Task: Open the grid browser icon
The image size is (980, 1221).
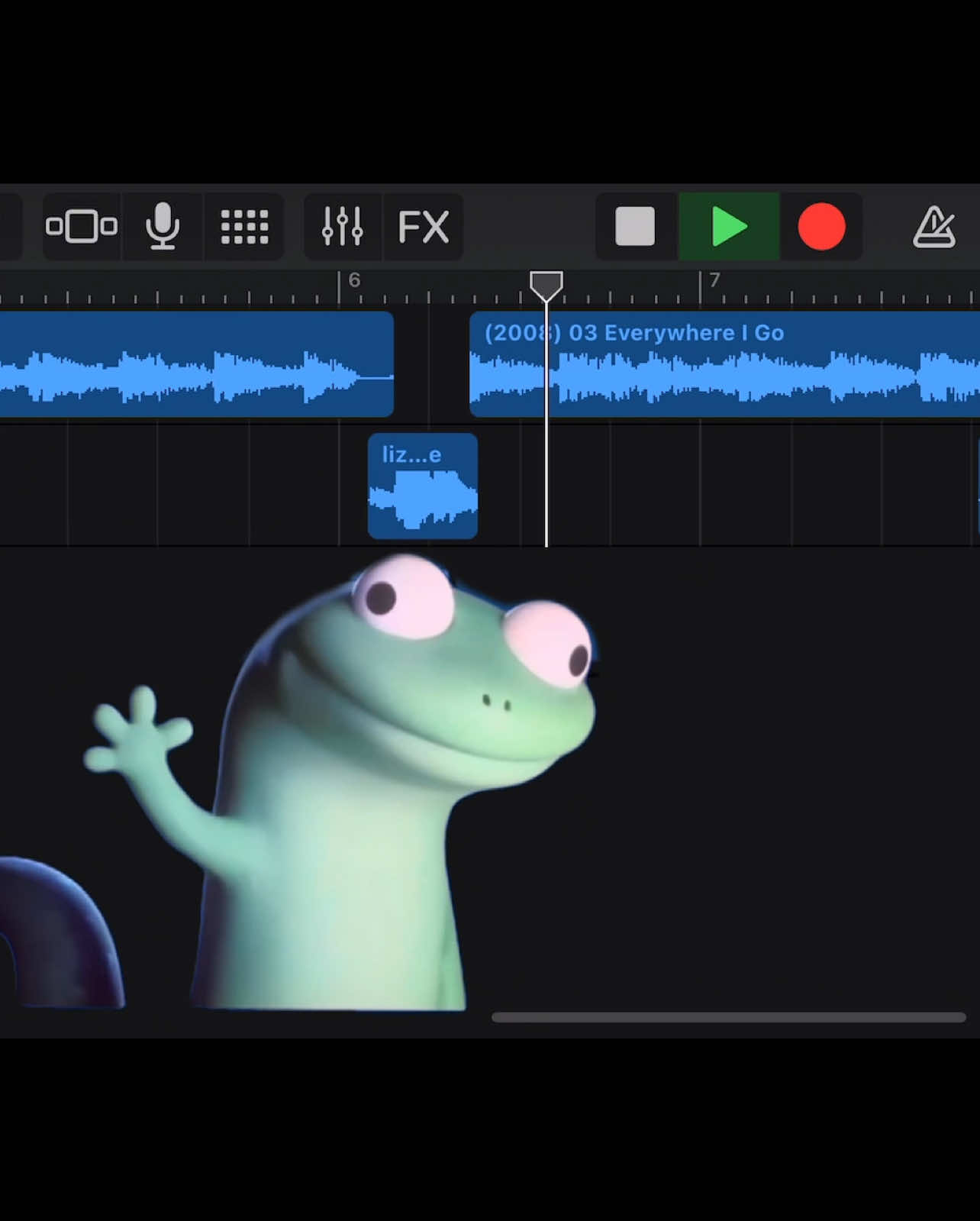Action: [244, 227]
